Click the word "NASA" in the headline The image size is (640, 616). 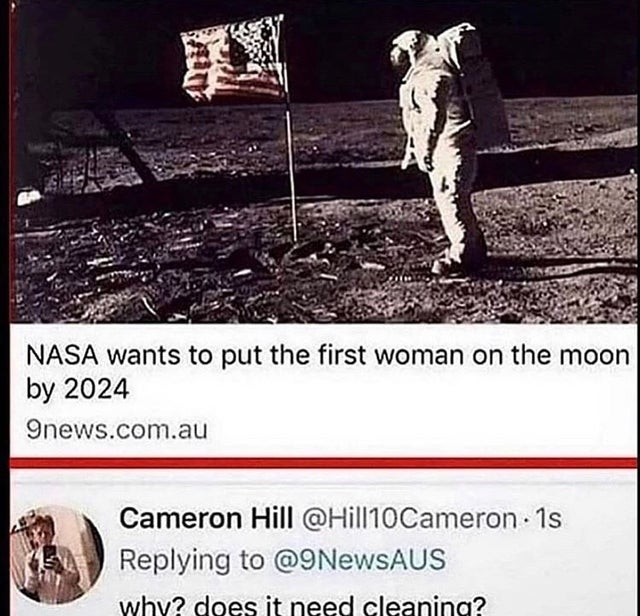(x=62, y=356)
